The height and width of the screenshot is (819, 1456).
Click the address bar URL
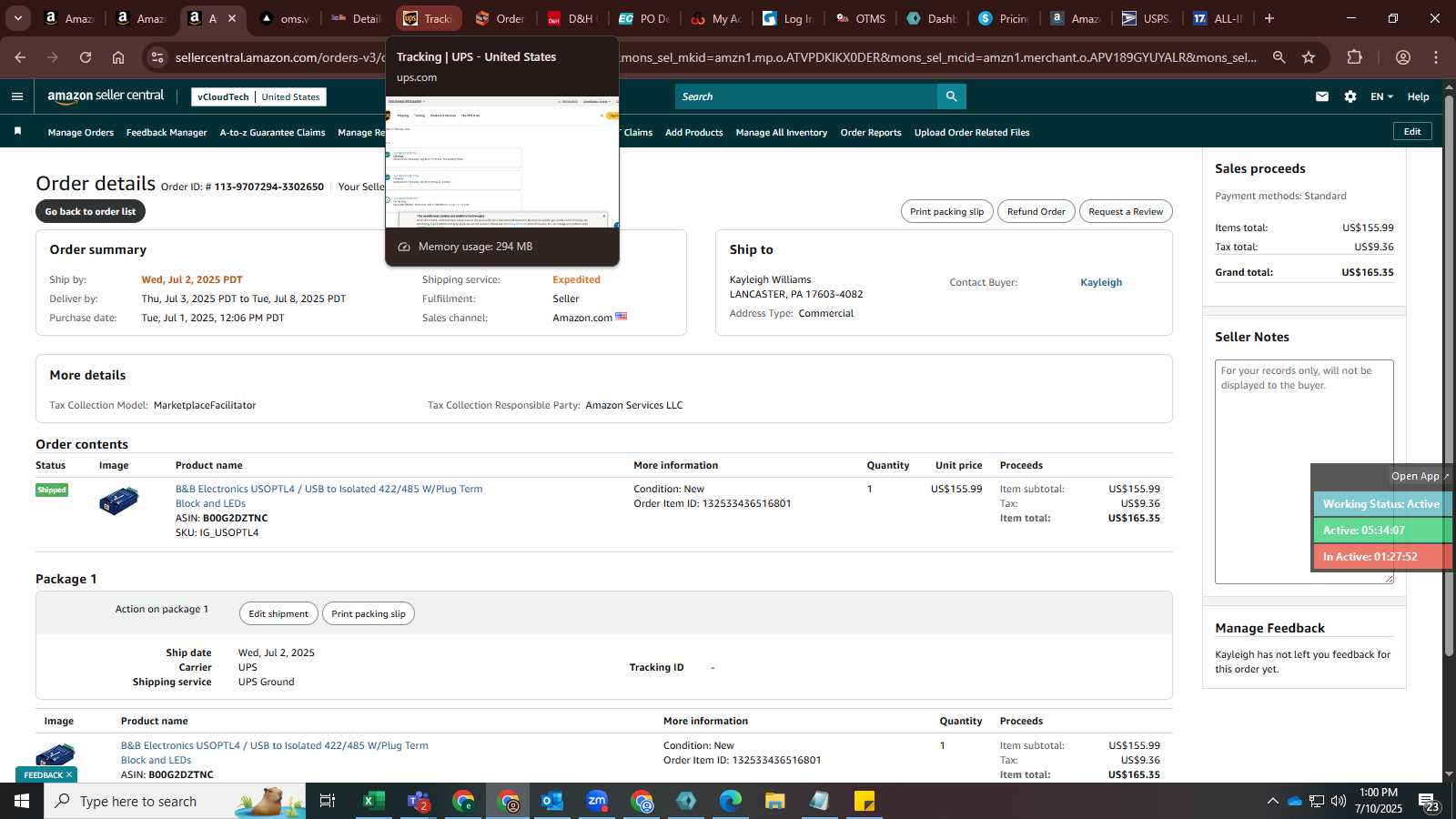pos(715,57)
